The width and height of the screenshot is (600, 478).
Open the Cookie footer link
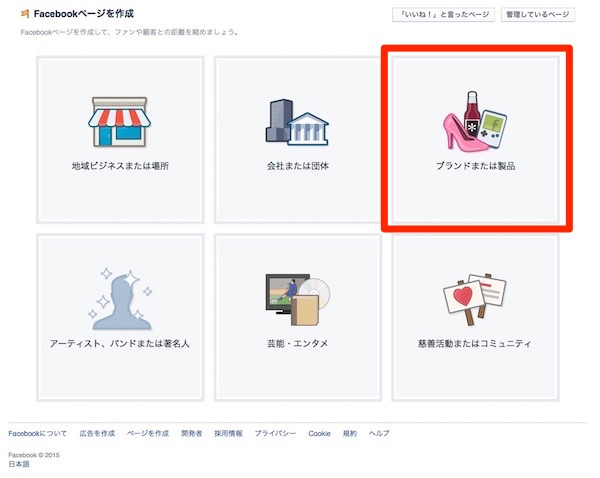tap(320, 433)
